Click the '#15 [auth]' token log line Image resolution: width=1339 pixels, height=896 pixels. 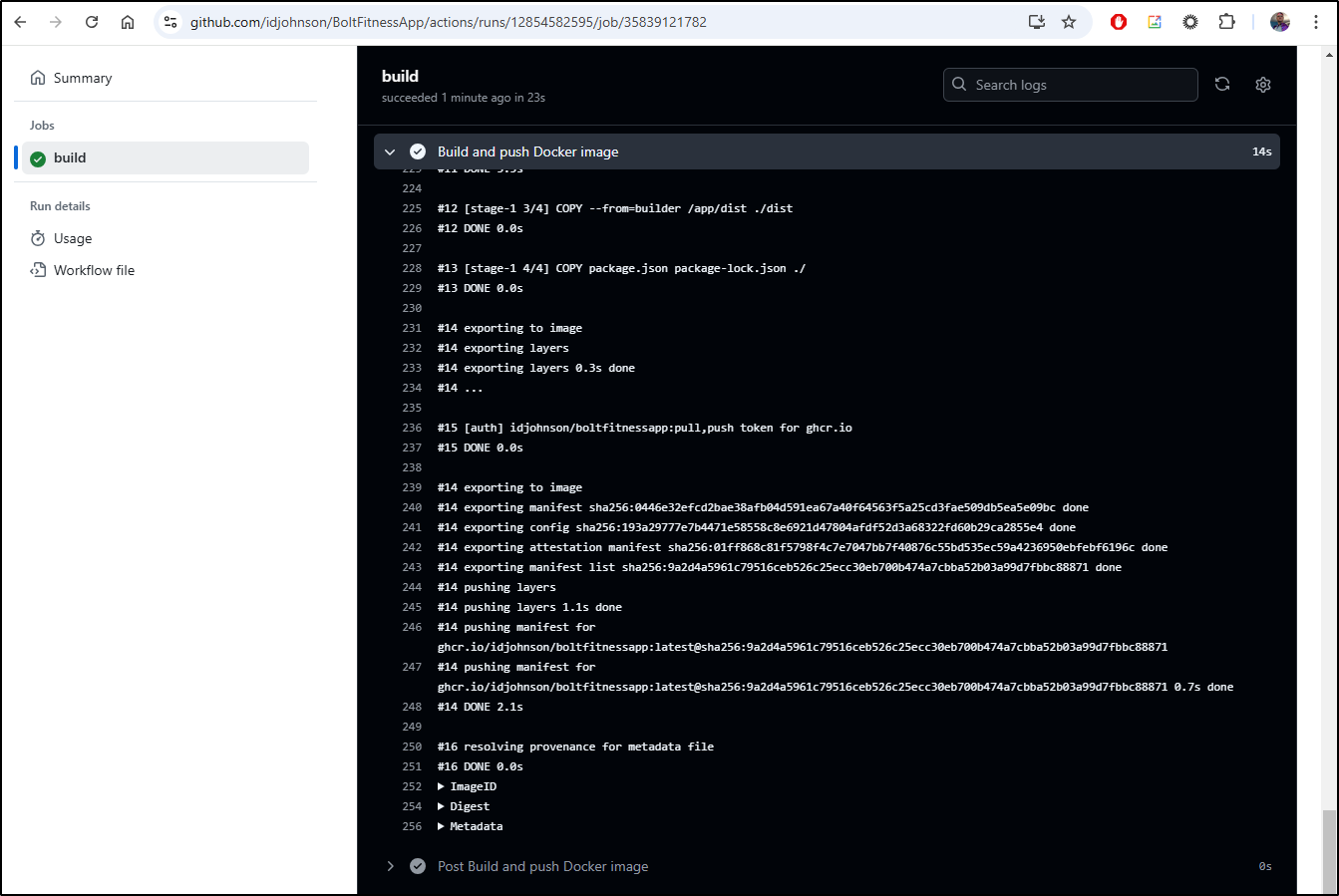click(x=644, y=428)
